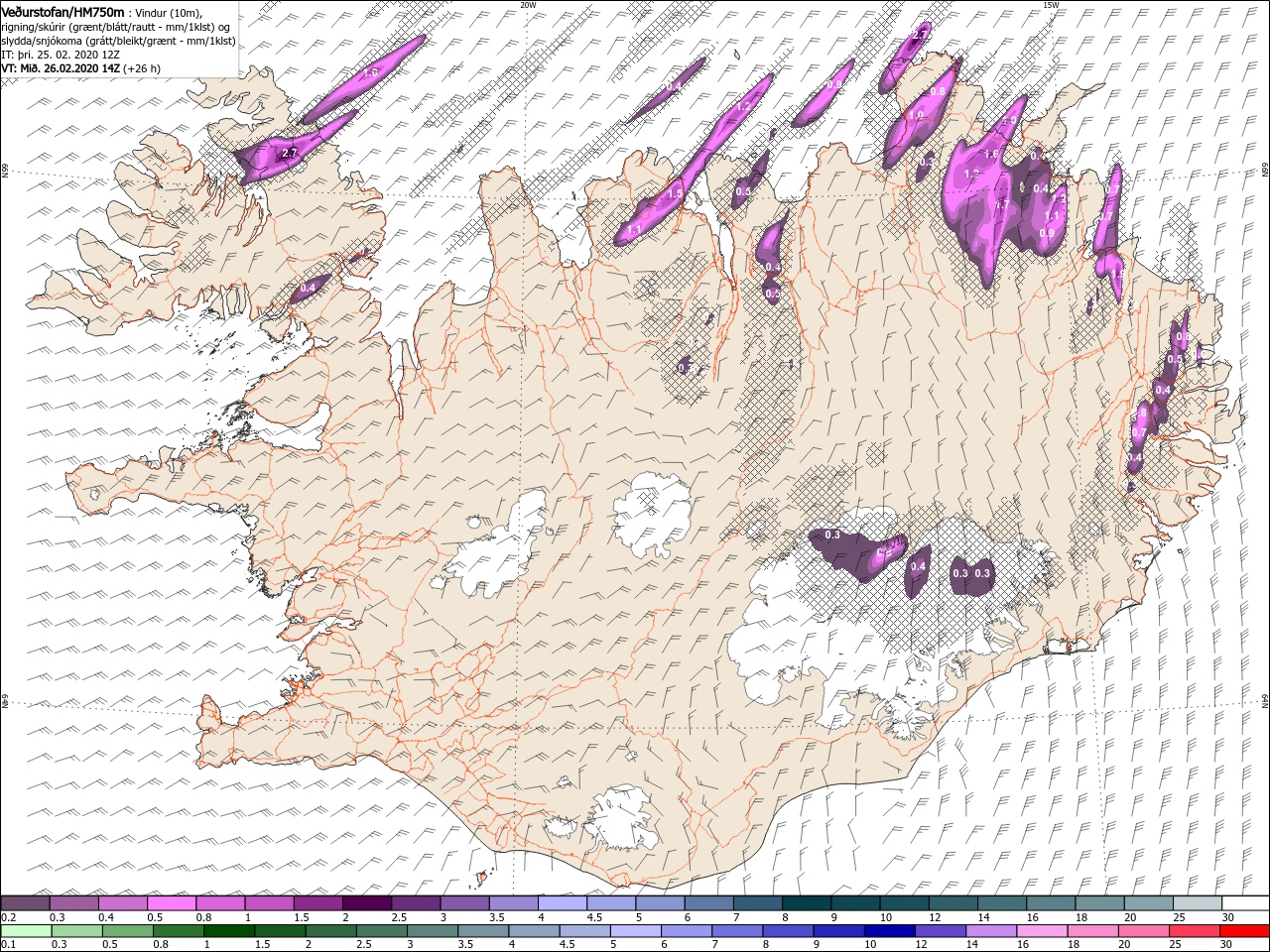Click the 0.9 snowfall value label in northeast
The width and height of the screenshot is (1270, 952).
tap(1047, 233)
